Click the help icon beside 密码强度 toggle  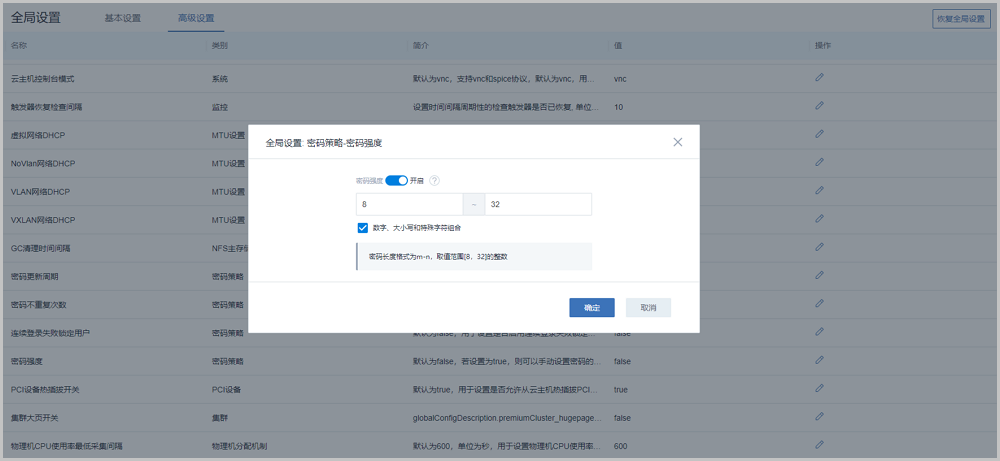pos(434,181)
